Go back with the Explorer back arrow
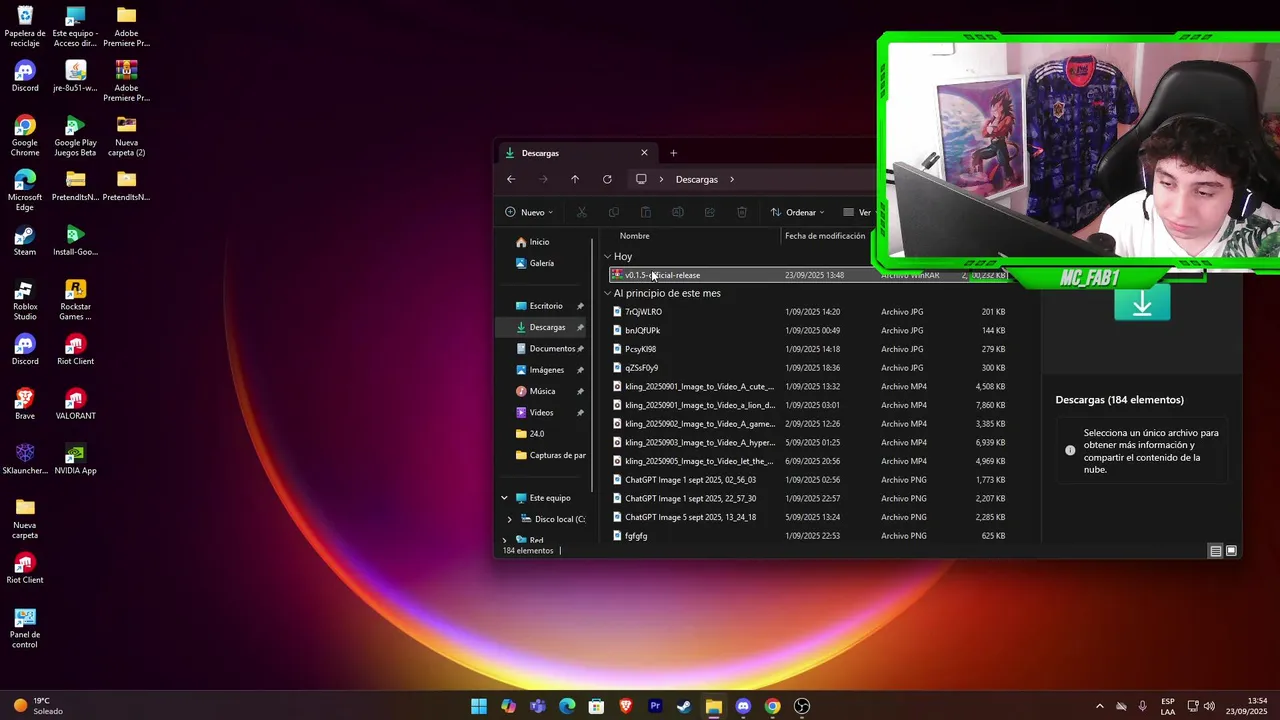Viewport: 1280px width, 720px height. pyautogui.click(x=511, y=179)
